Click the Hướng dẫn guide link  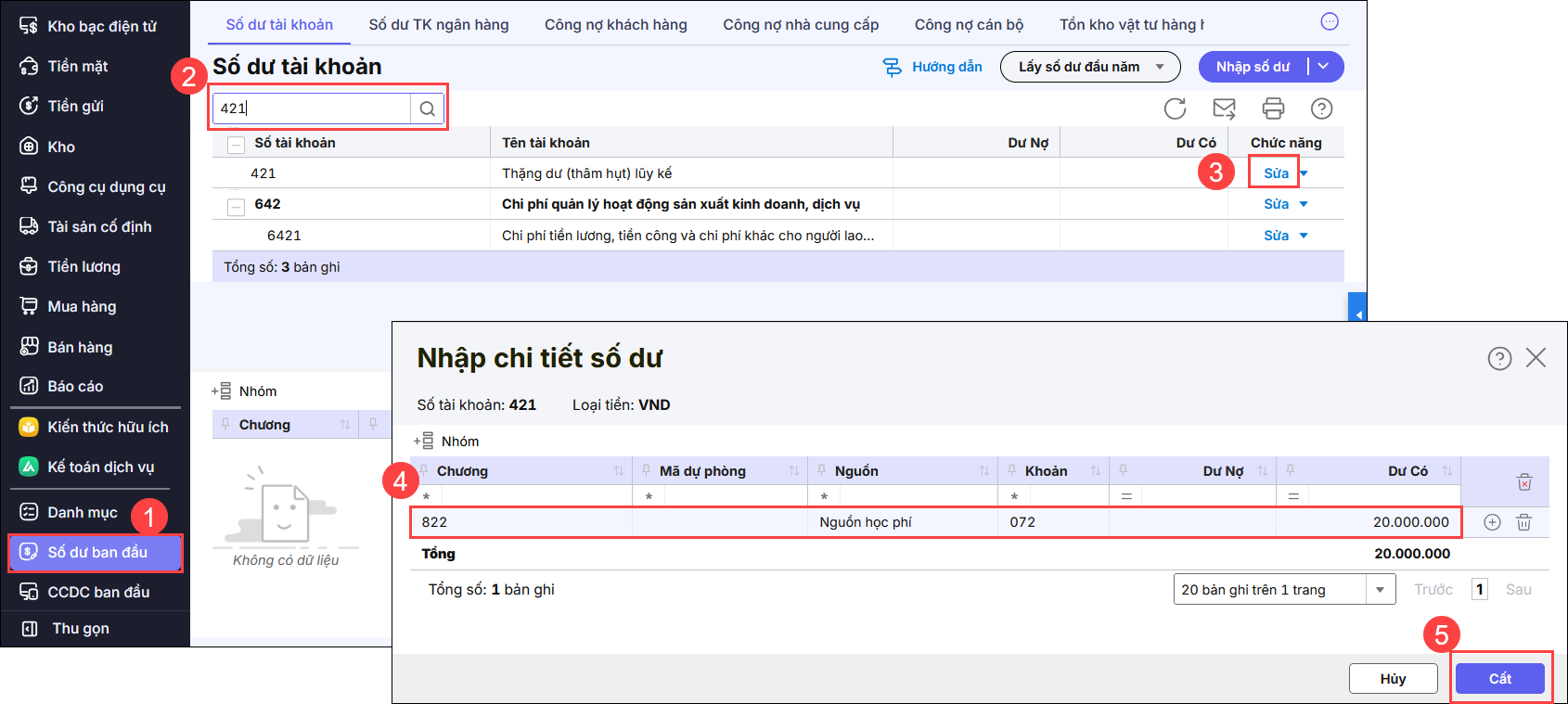click(933, 67)
